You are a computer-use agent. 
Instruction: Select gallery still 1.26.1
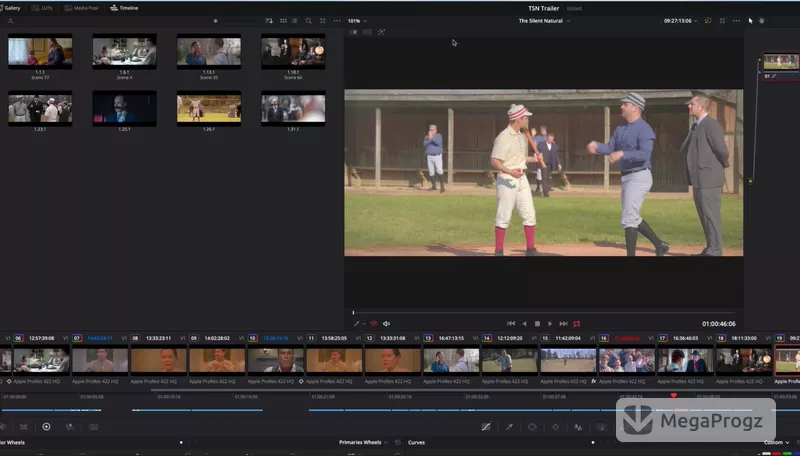pyautogui.click(x=209, y=109)
